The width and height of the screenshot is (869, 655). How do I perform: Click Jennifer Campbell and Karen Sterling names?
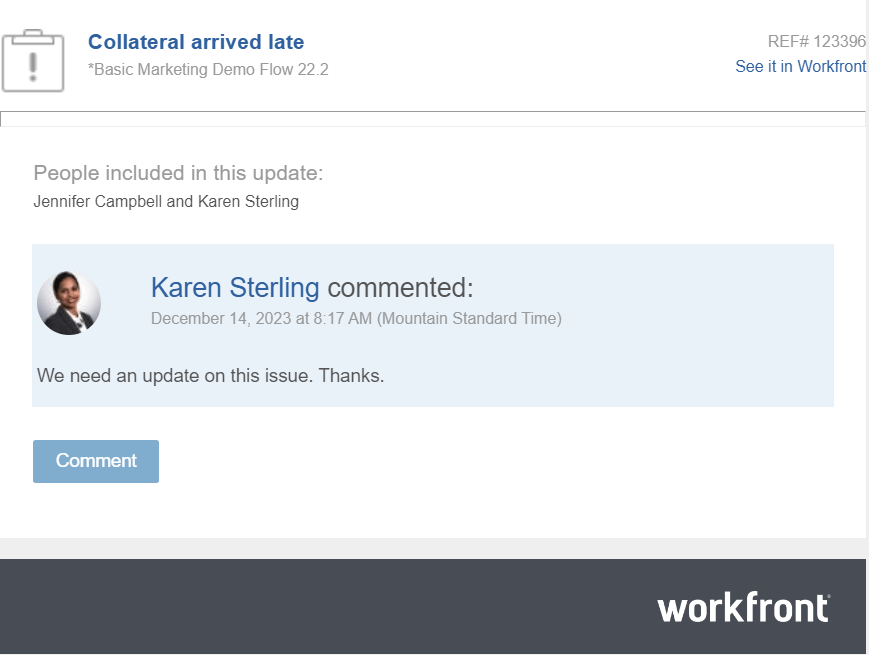(x=166, y=201)
